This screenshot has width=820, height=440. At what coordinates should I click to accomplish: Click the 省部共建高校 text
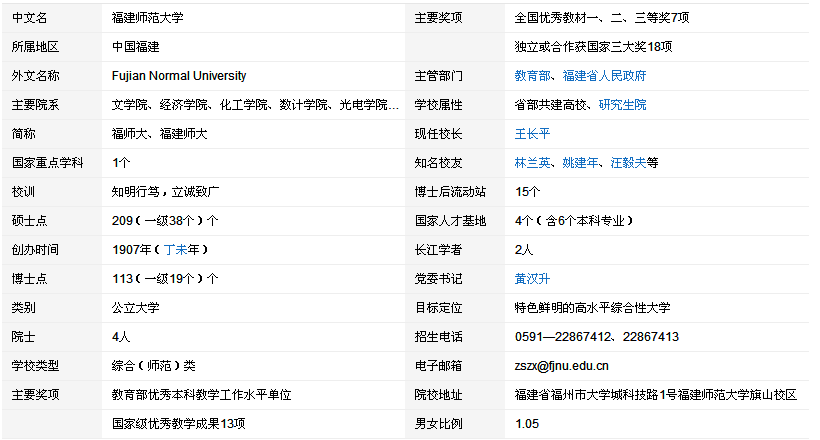click(x=551, y=105)
